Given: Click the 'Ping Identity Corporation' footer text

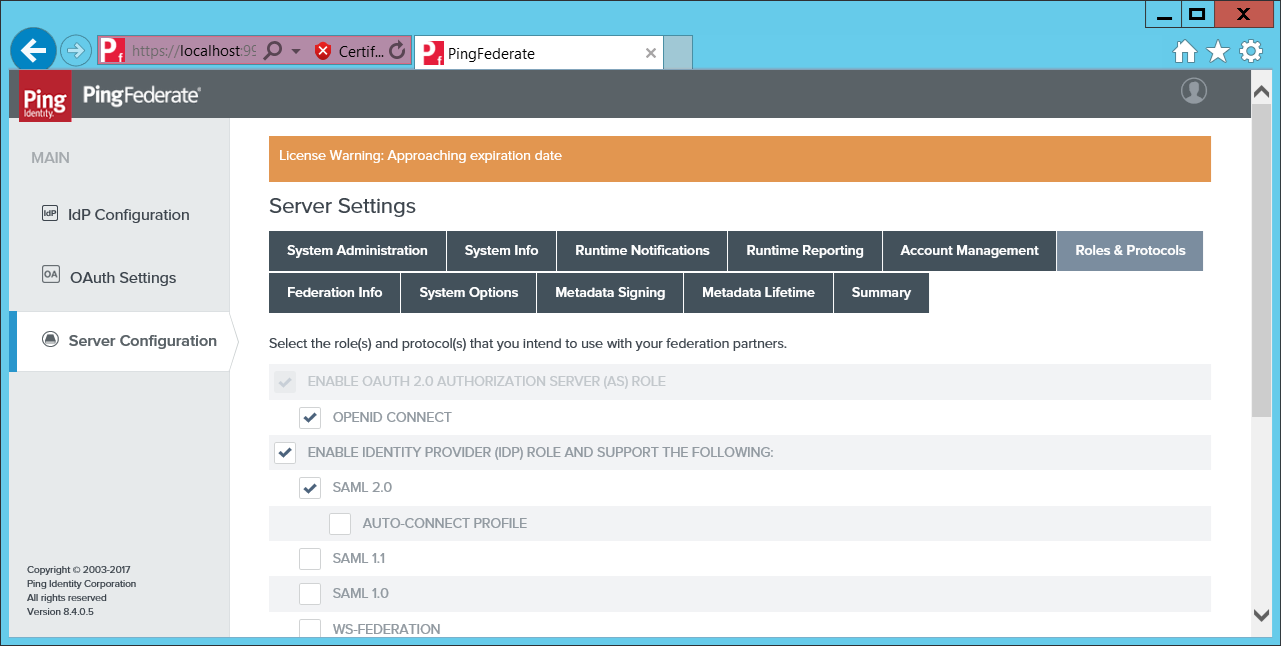Looking at the screenshot, I should click(x=82, y=584).
